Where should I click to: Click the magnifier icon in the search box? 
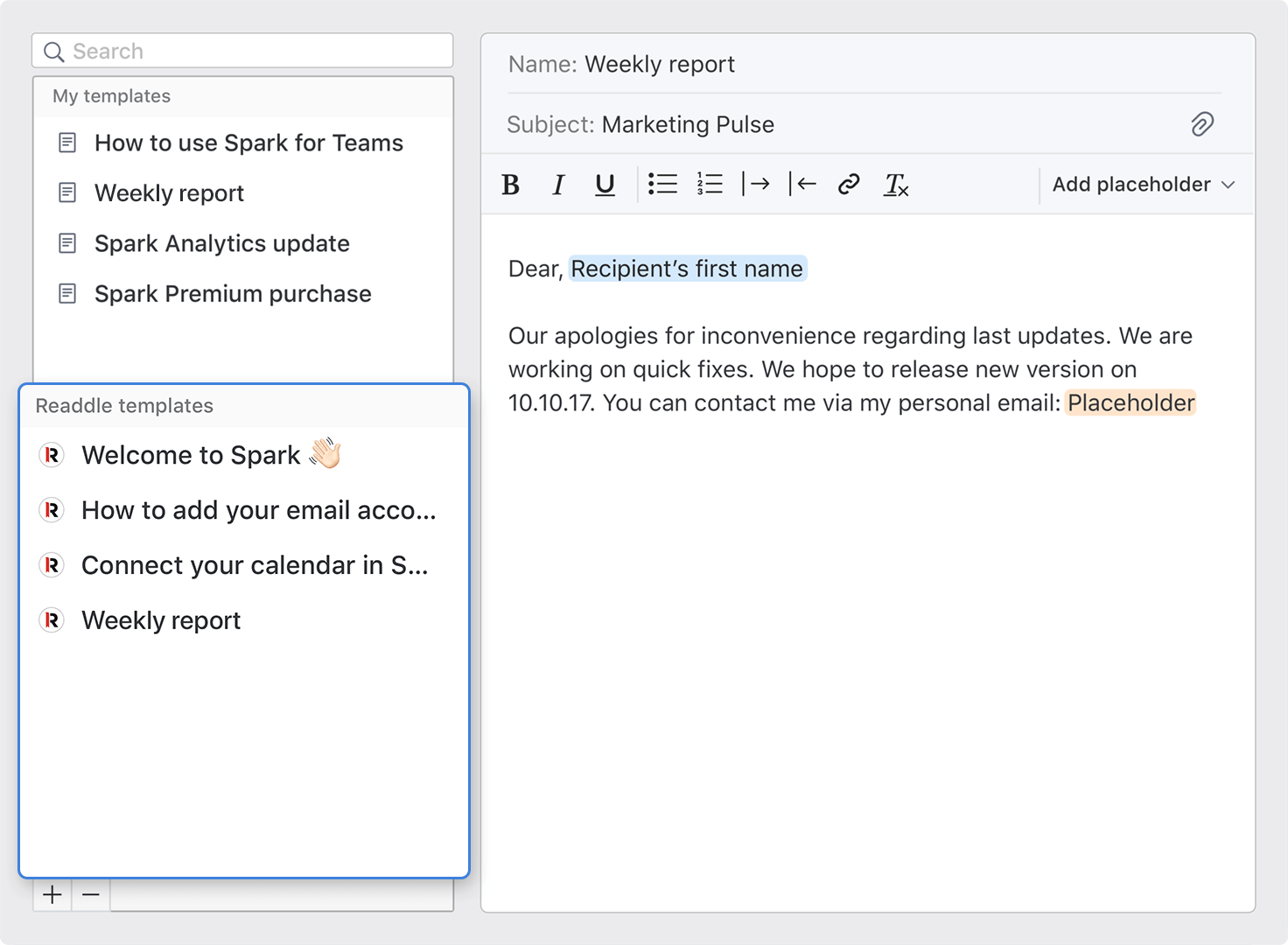click(54, 52)
